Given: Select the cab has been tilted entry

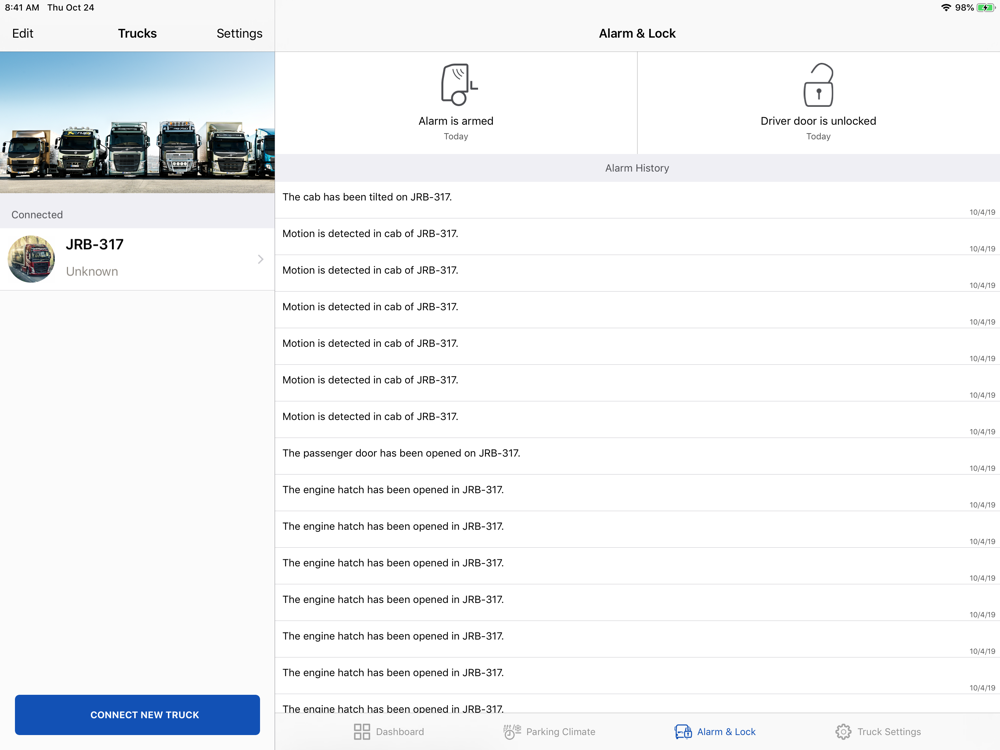Looking at the screenshot, I should point(637,199).
